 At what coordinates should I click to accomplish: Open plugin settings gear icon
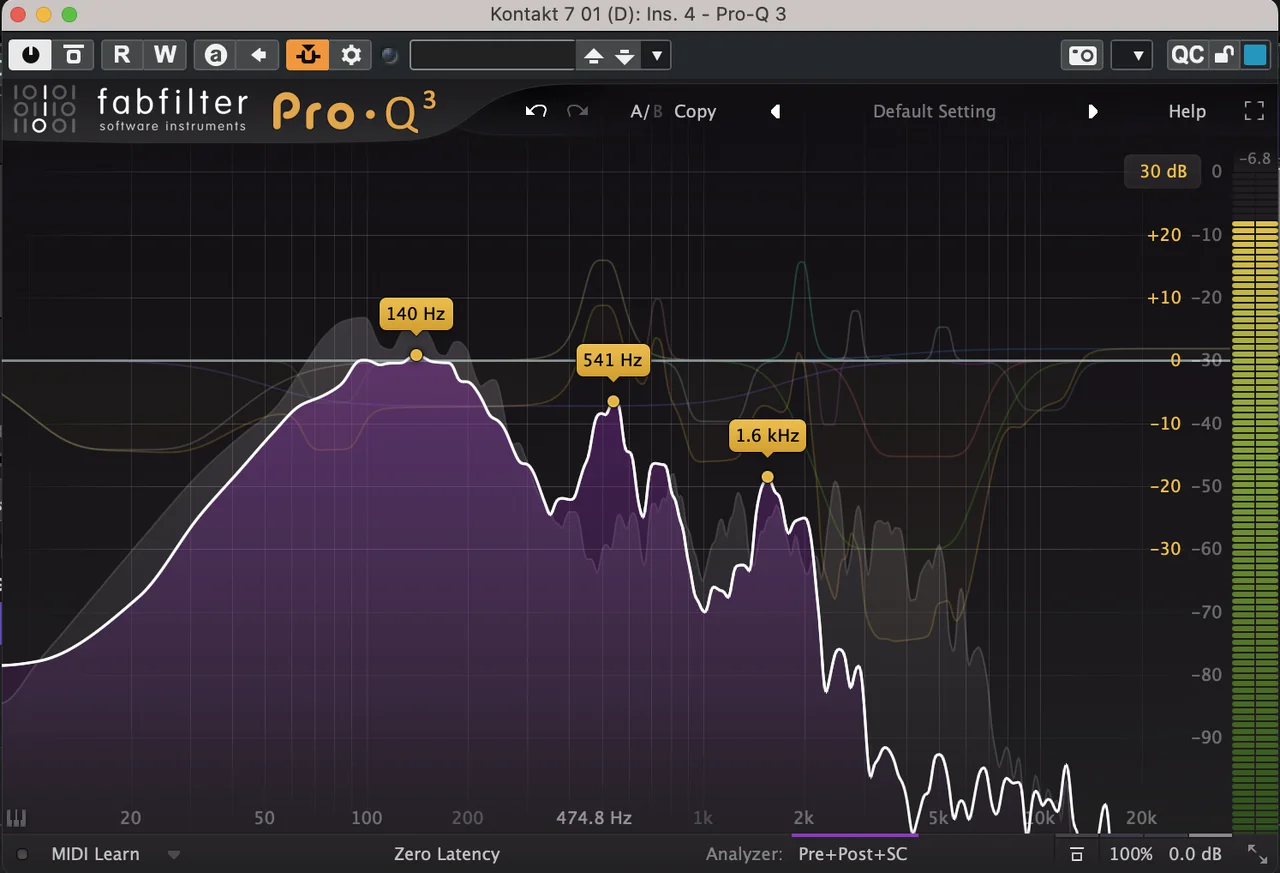coord(351,55)
